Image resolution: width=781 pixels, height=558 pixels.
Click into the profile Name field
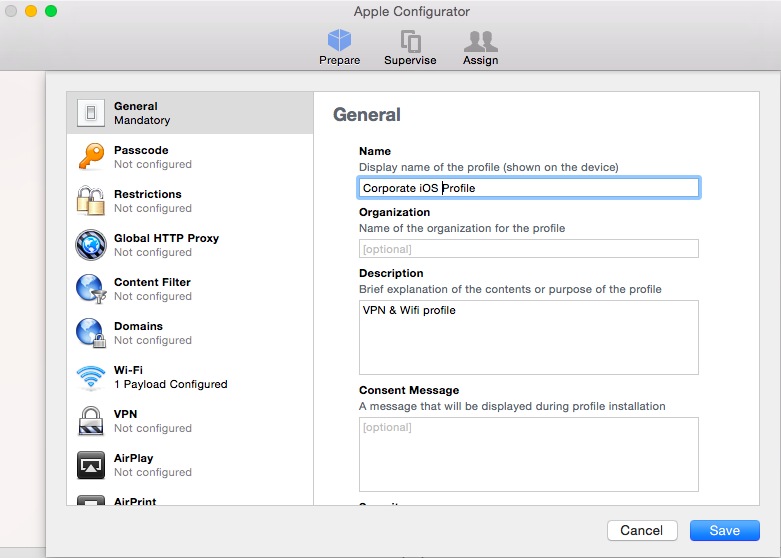528,188
